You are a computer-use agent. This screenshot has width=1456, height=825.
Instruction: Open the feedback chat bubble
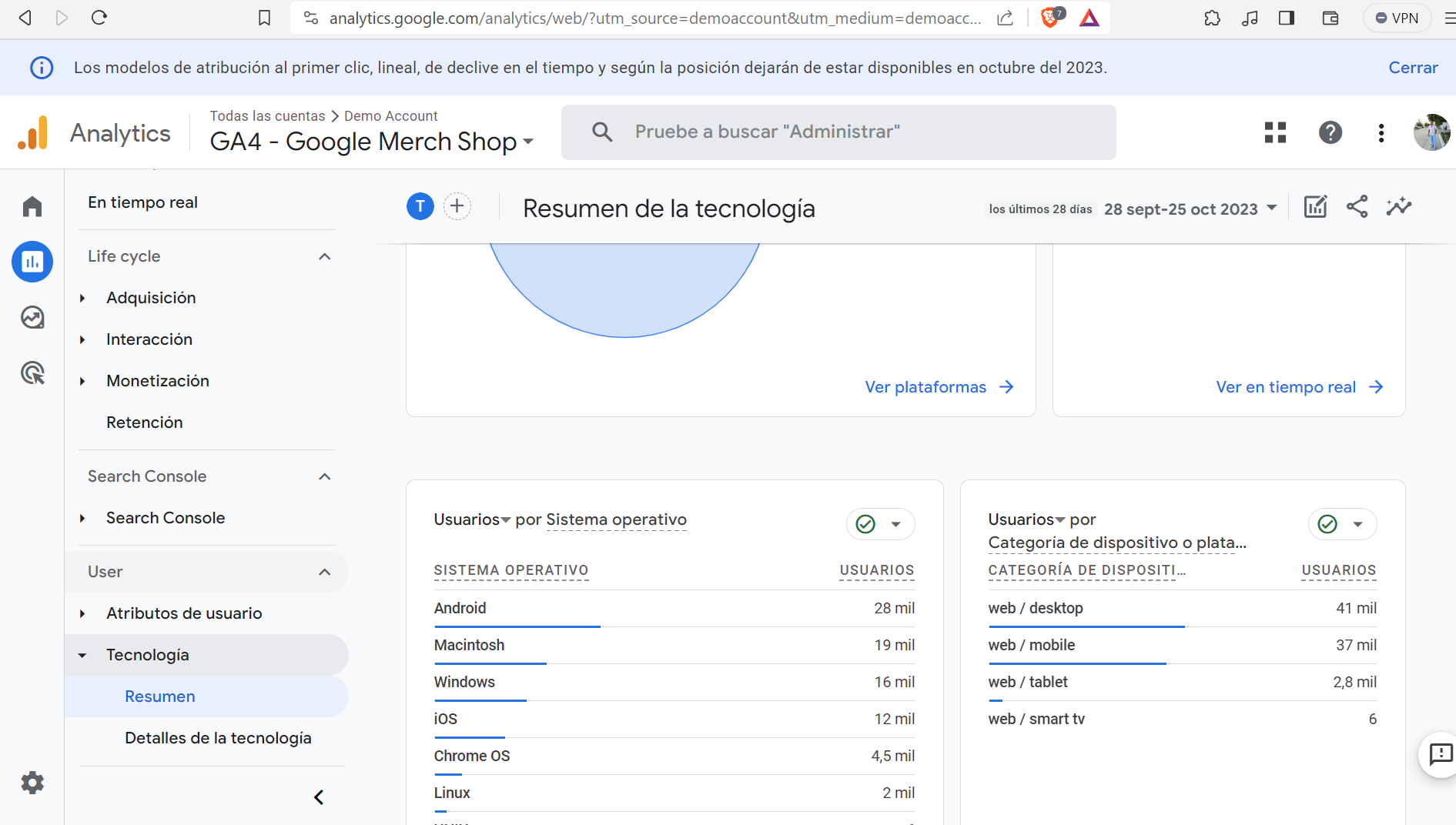[x=1440, y=754]
